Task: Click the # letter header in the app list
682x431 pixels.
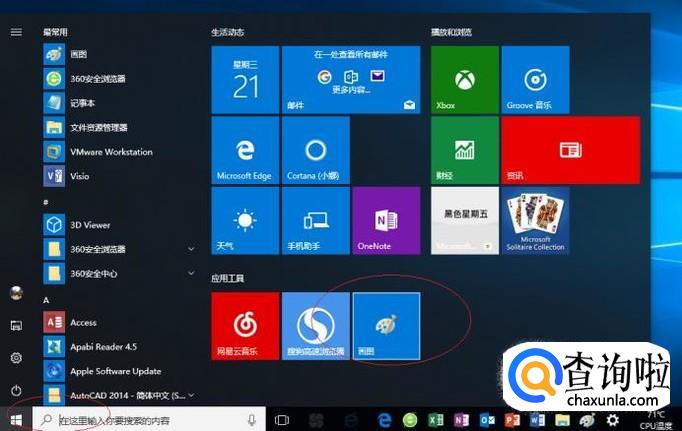Action: [46, 202]
